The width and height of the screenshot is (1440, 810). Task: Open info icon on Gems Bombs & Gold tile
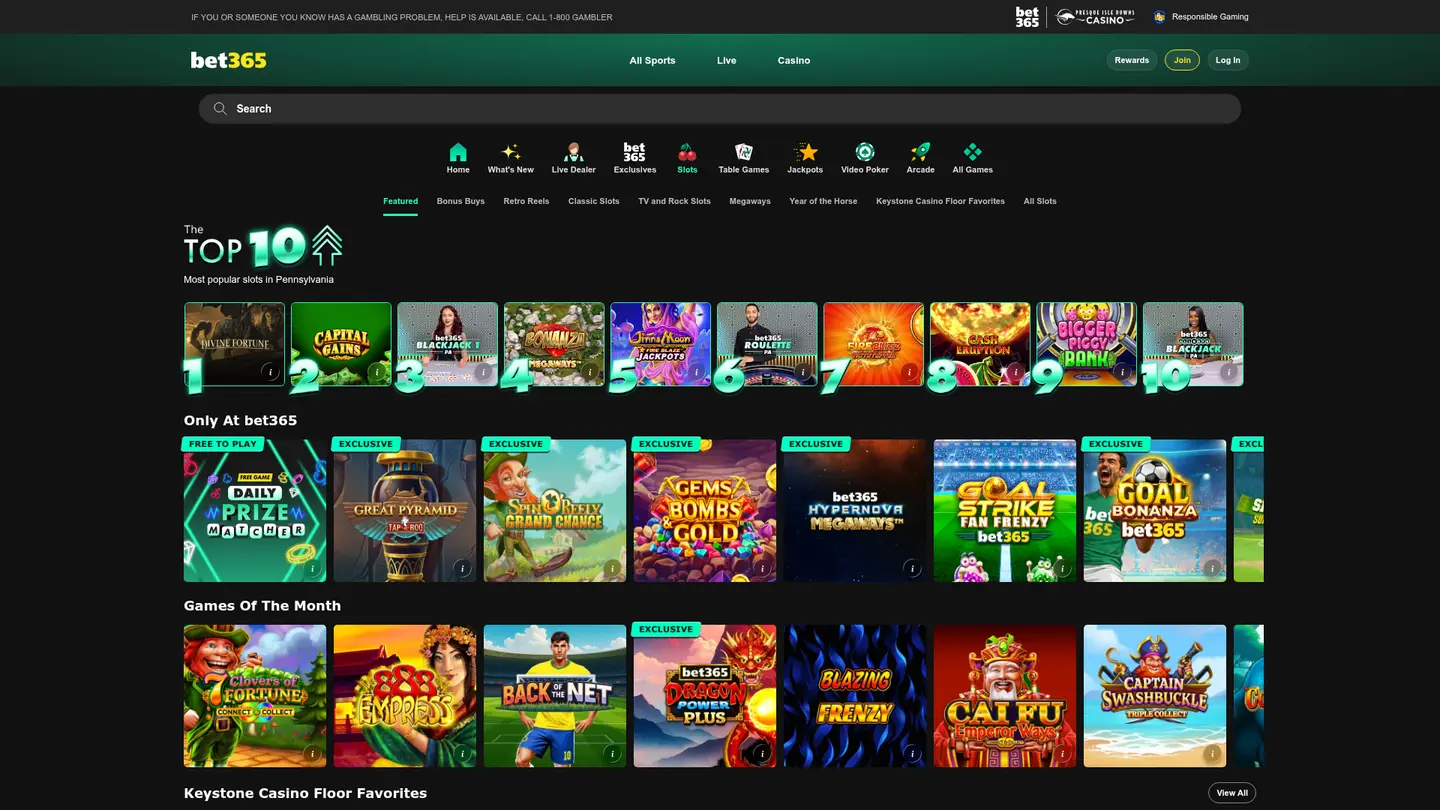pos(762,568)
